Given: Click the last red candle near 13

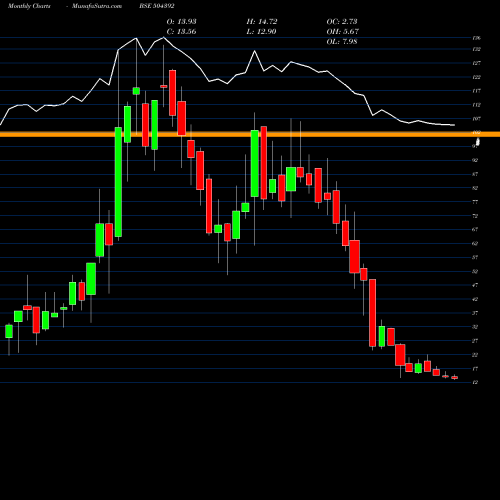Looking at the screenshot, I should point(455,377).
